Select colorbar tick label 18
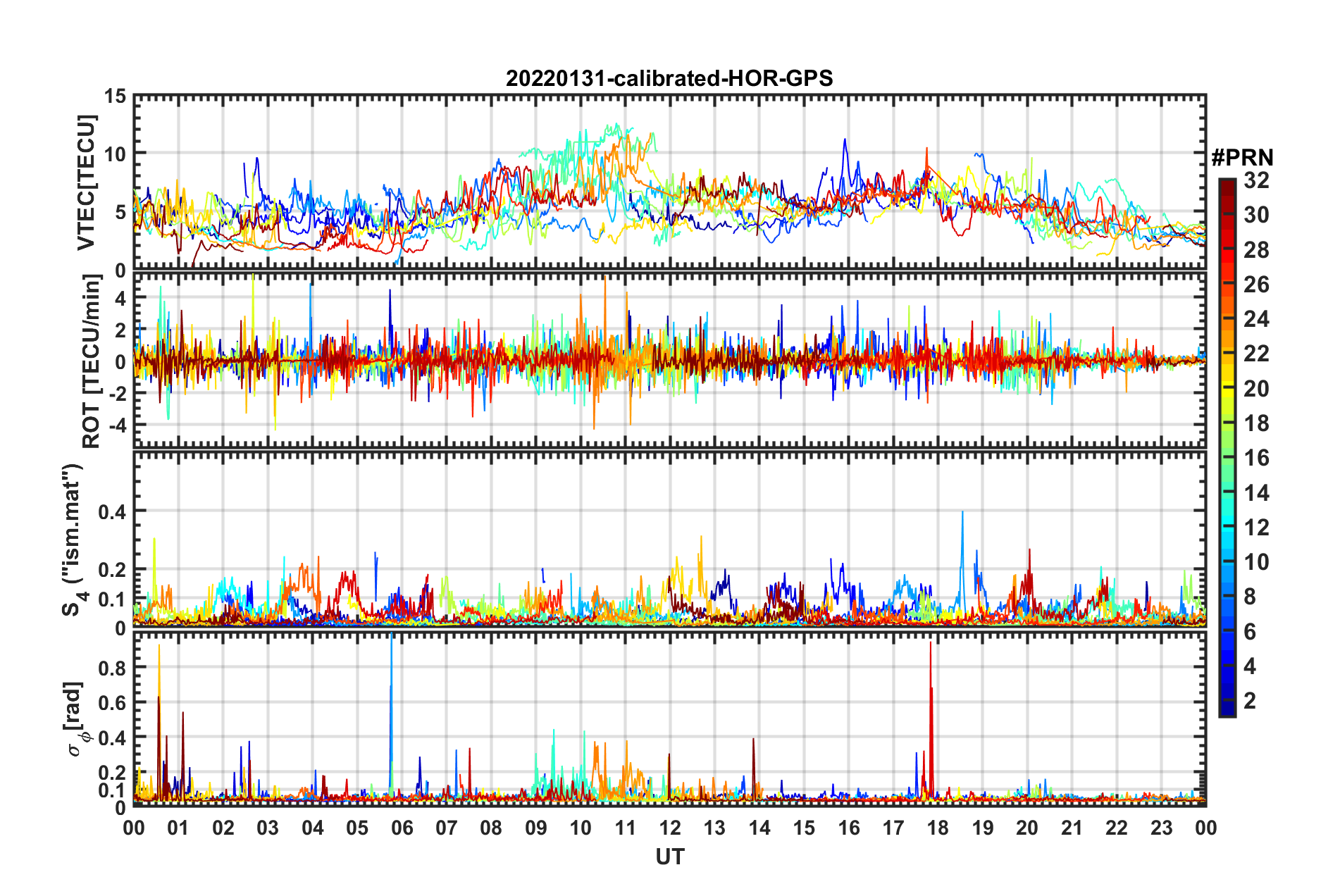The width and height of the screenshot is (1340, 896). click(1256, 423)
